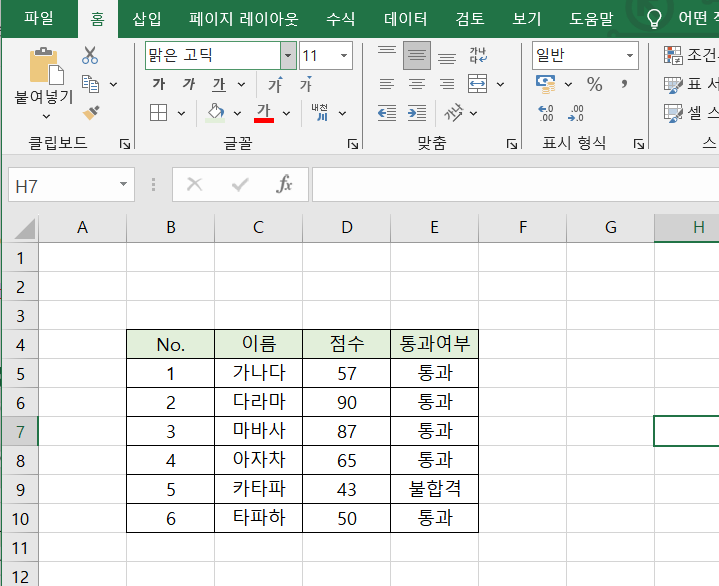The width and height of the screenshot is (719, 586).
Task: Toggle Bold (가) formatting
Action: pos(159,84)
